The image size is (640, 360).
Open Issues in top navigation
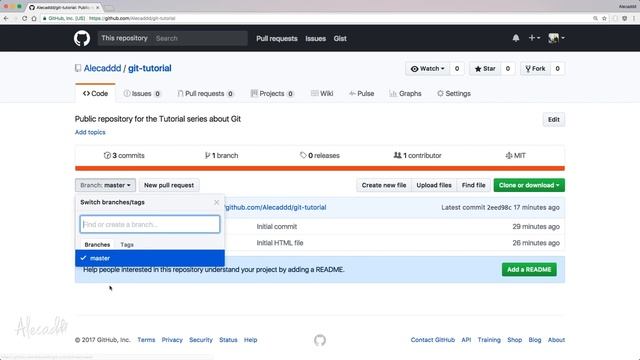coord(316,38)
